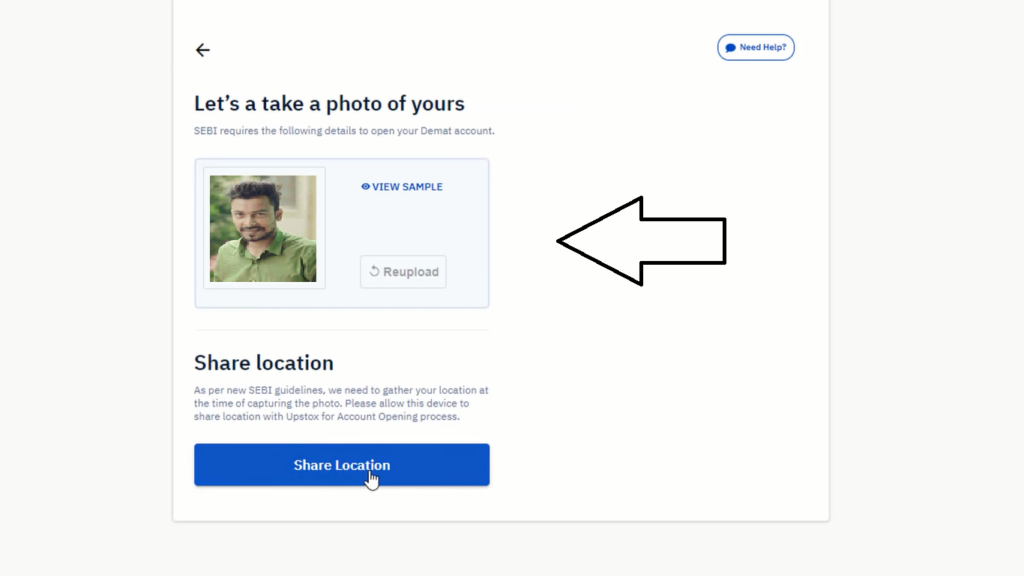Click the circular arrow icon on Reupload
Screen dimensions: 1024x576
pos(374,271)
